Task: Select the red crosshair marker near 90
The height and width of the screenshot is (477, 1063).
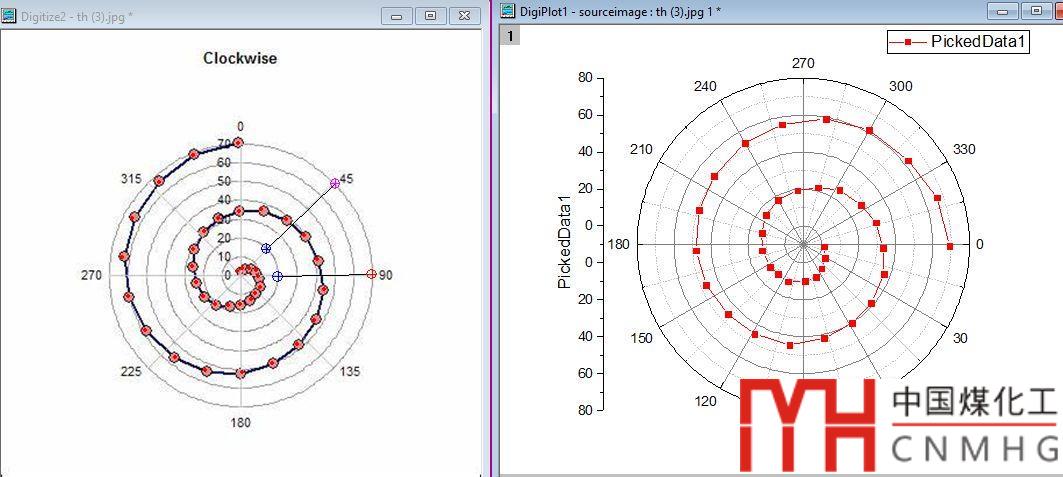Action: [371, 274]
